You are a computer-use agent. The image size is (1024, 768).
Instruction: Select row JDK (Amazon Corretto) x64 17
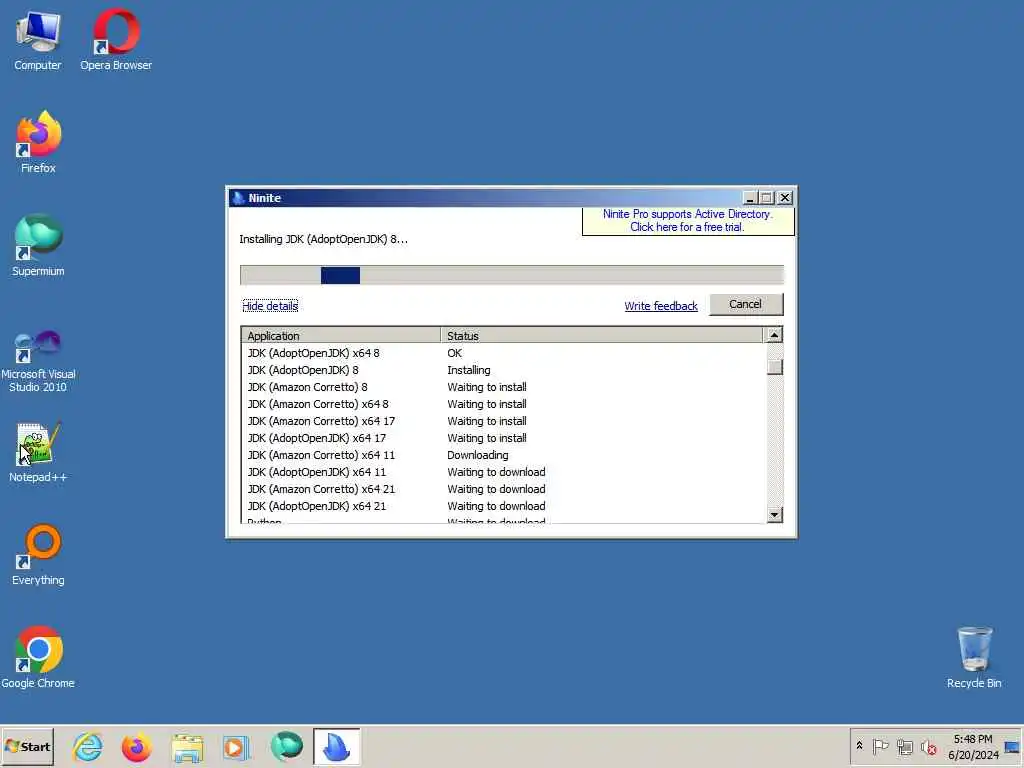click(503, 421)
